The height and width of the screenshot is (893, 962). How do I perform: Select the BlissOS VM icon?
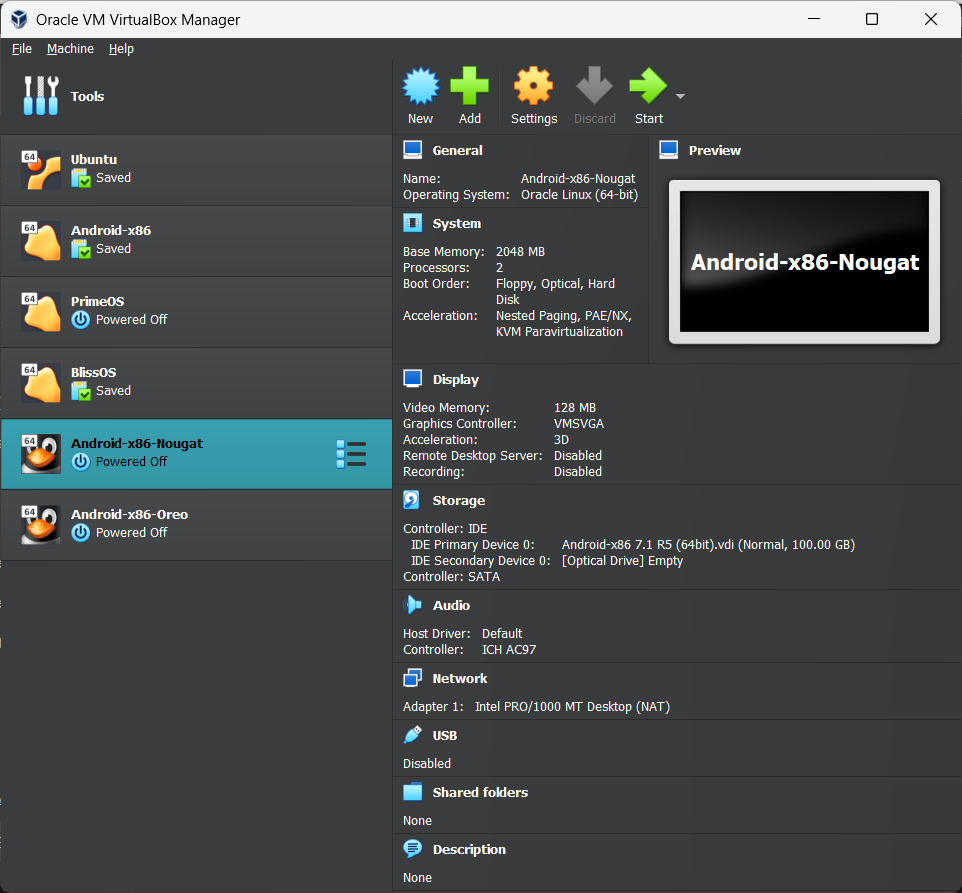(40, 383)
